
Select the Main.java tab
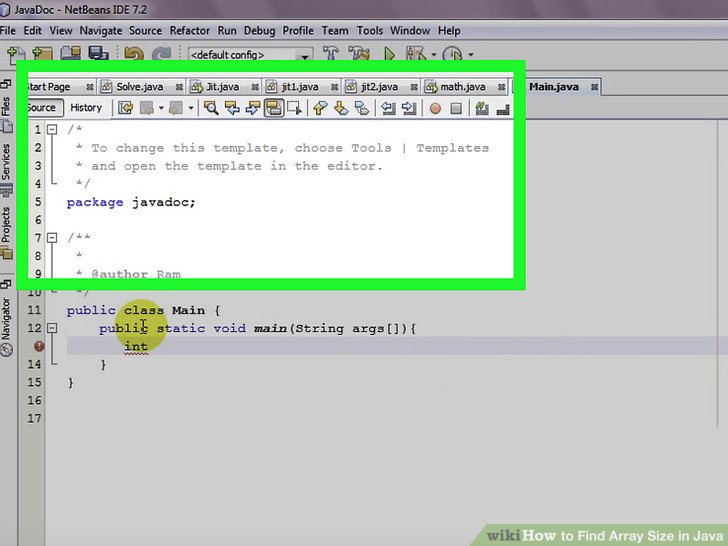(x=553, y=87)
